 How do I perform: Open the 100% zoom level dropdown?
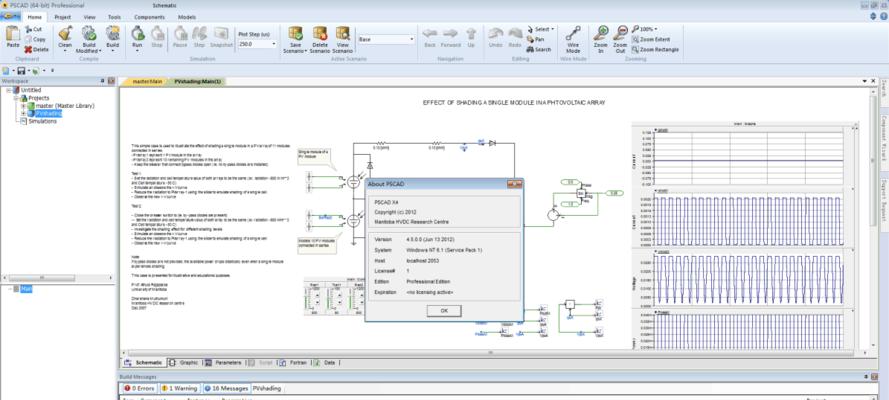(655, 29)
